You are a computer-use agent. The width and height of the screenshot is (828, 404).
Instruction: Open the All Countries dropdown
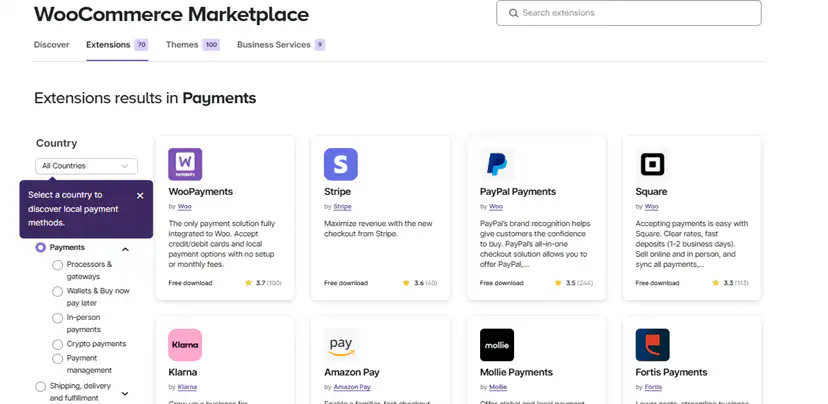coord(87,166)
